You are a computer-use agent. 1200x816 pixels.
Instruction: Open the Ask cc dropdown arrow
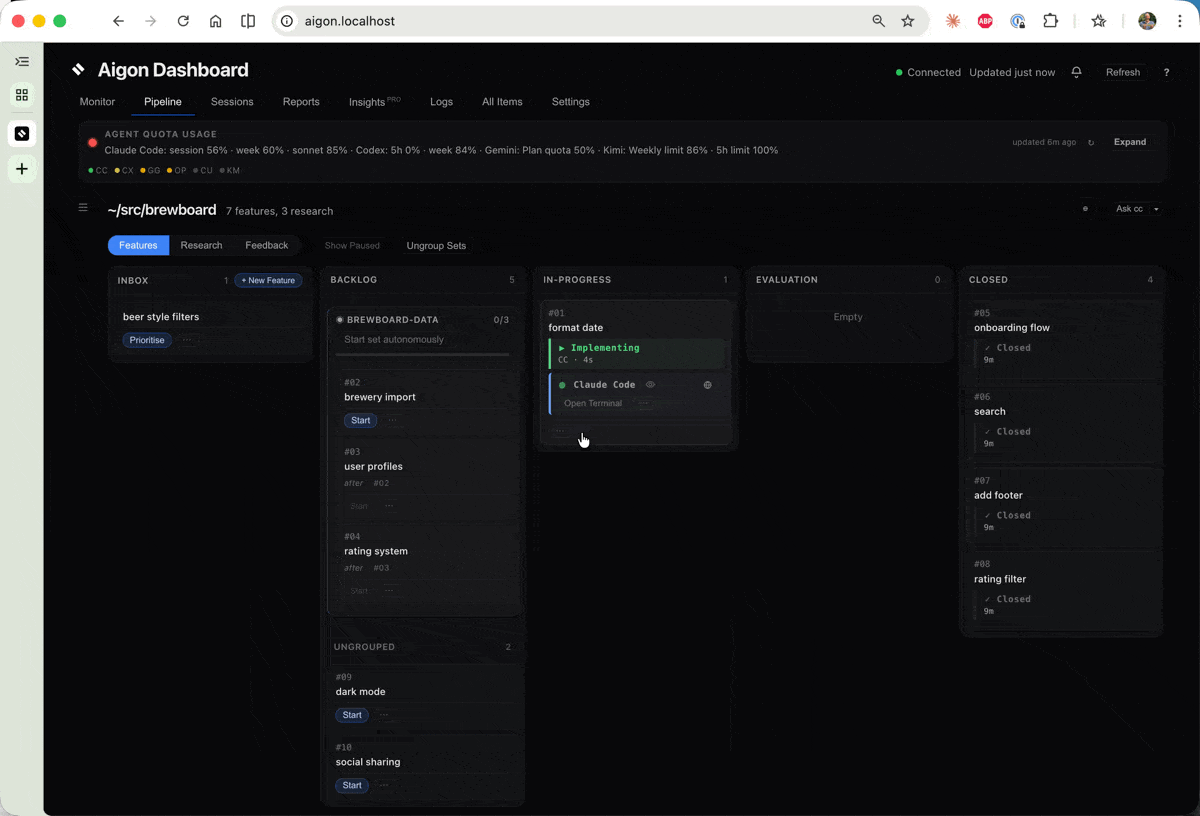click(1156, 209)
